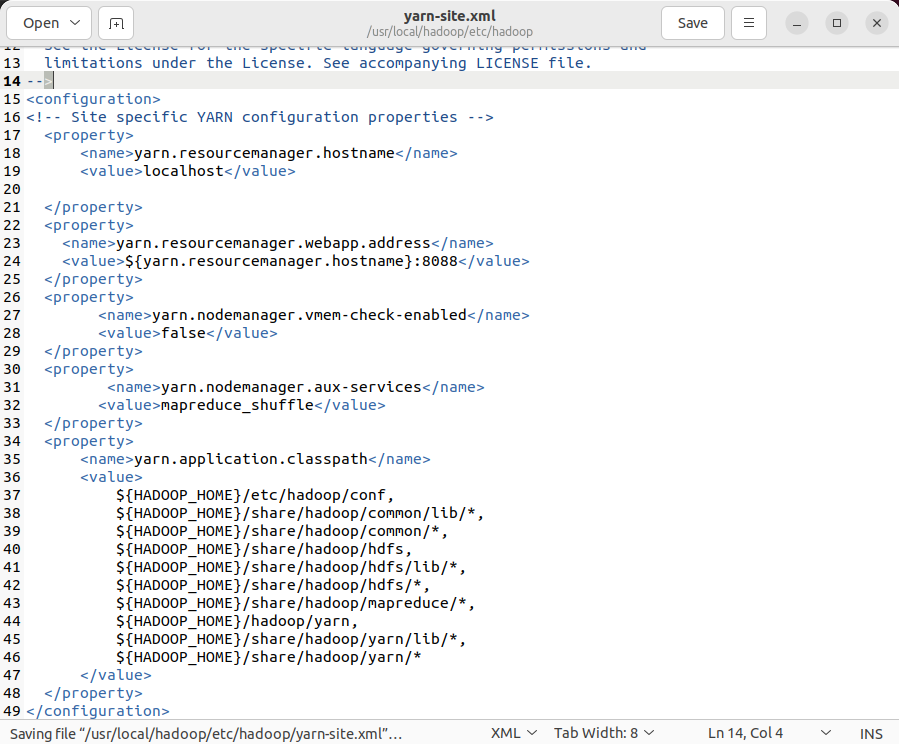
Task: Click line number 20 in the gutter
Action: pos(12,189)
